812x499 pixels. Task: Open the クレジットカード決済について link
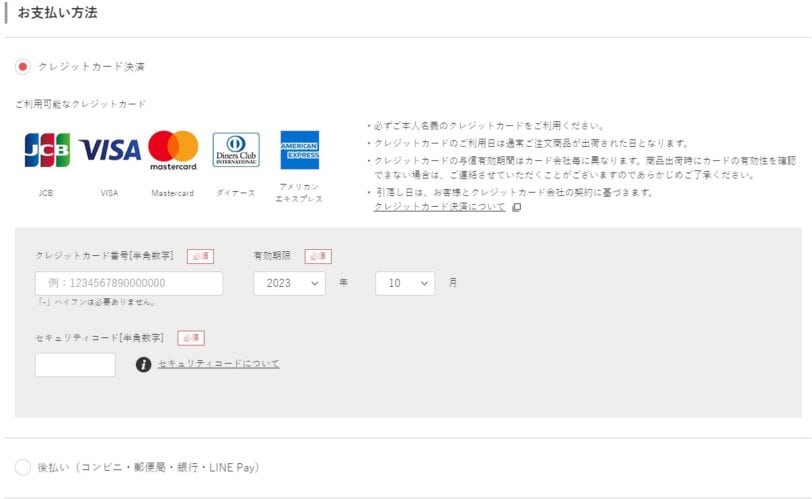439,207
